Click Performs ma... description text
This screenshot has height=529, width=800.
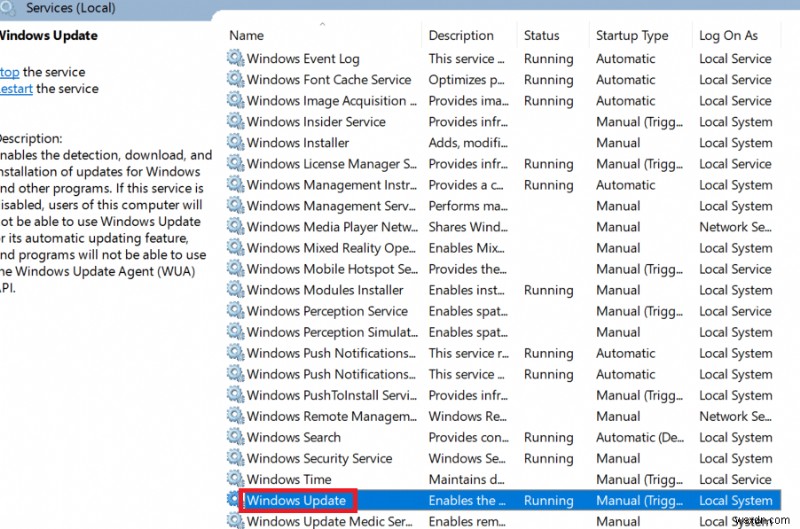(x=468, y=206)
